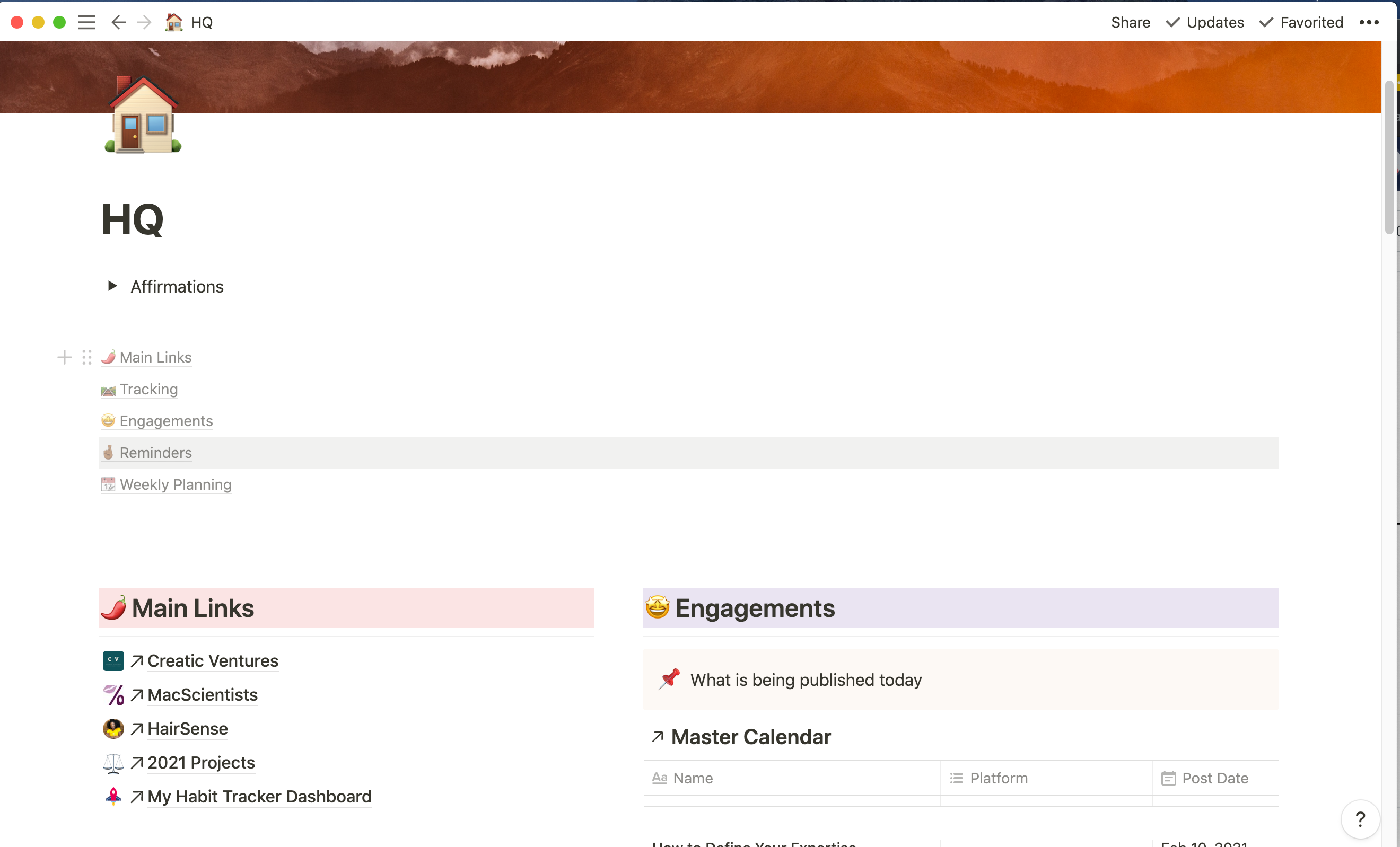Open the three-dot page options menu
This screenshot has height=847, width=1400.
tap(1368, 22)
